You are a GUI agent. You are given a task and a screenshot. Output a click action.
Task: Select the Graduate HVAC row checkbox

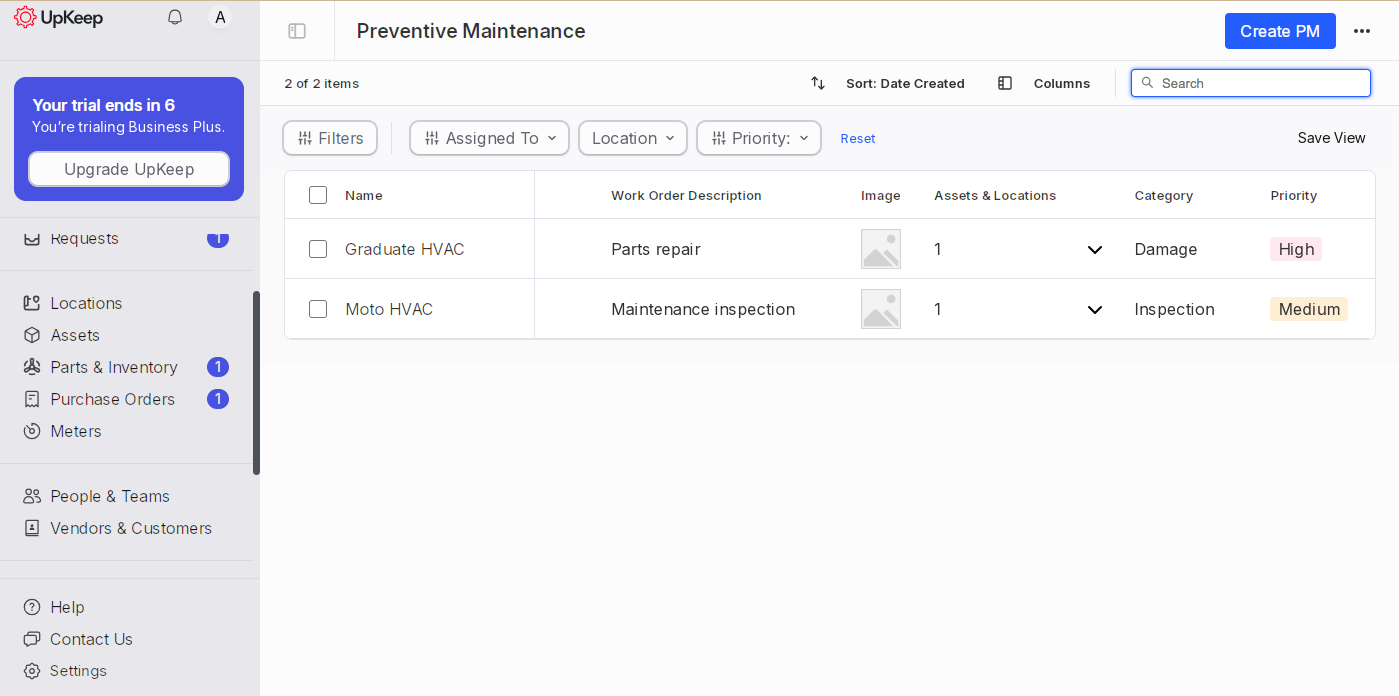tap(318, 249)
